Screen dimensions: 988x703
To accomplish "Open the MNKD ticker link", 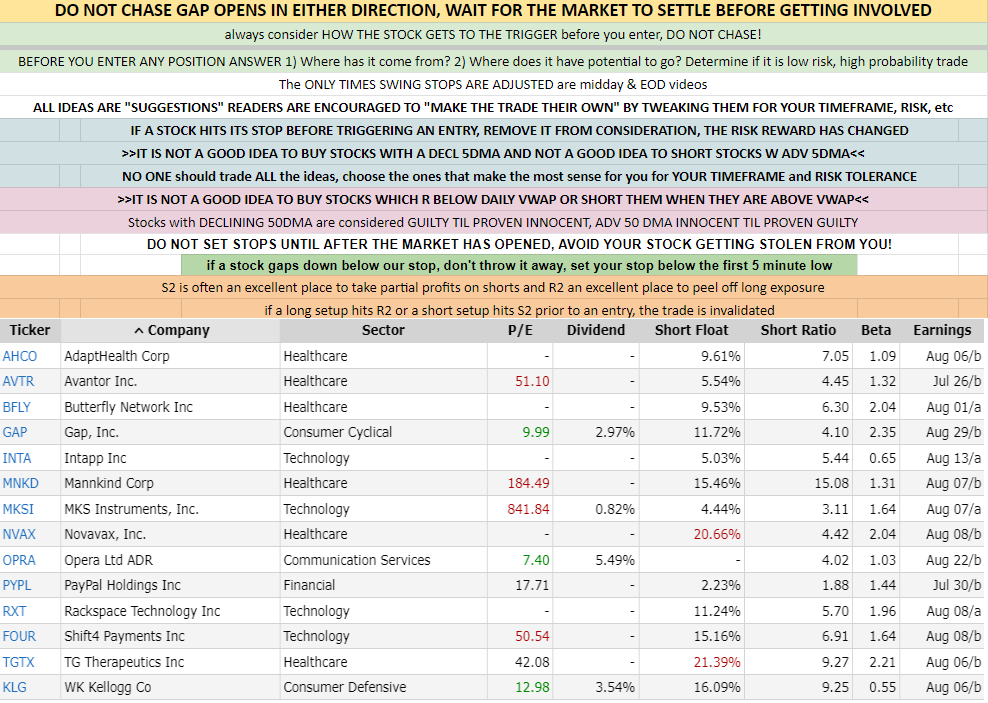I will pyautogui.click(x=21, y=483).
